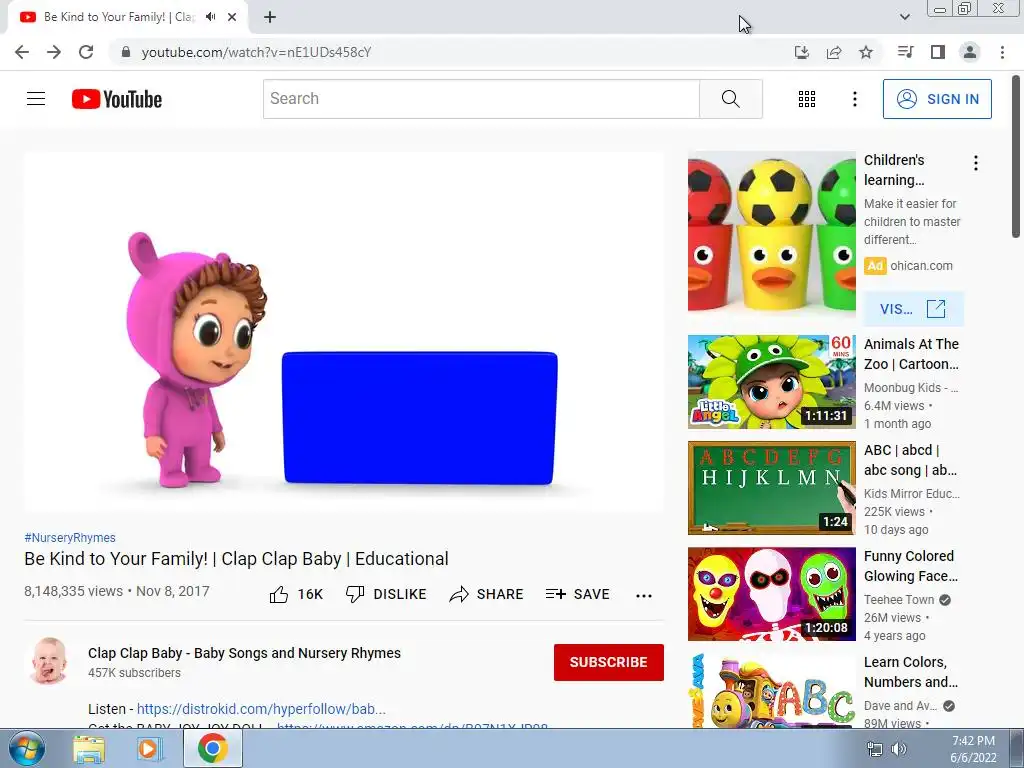The image size is (1024, 768).
Task: Click the VIS... ad visit button
Action: pos(914,309)
